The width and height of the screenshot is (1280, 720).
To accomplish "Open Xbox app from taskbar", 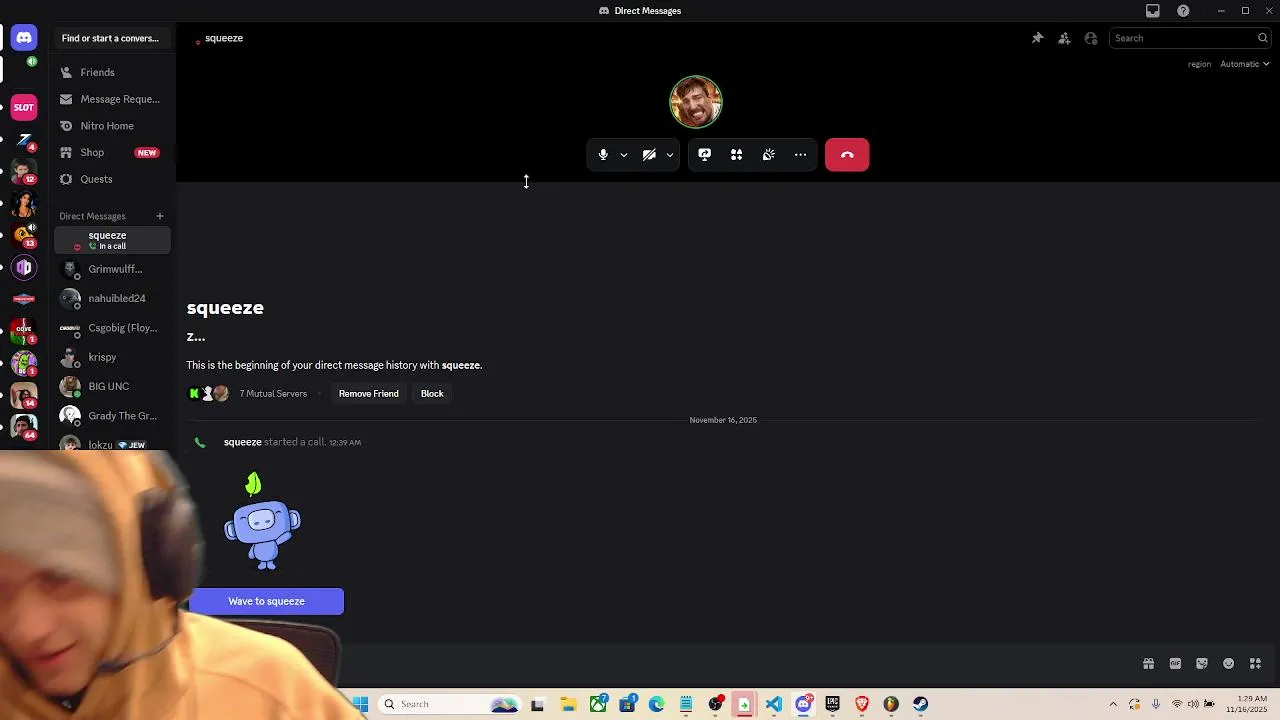I will pos(598,704).
